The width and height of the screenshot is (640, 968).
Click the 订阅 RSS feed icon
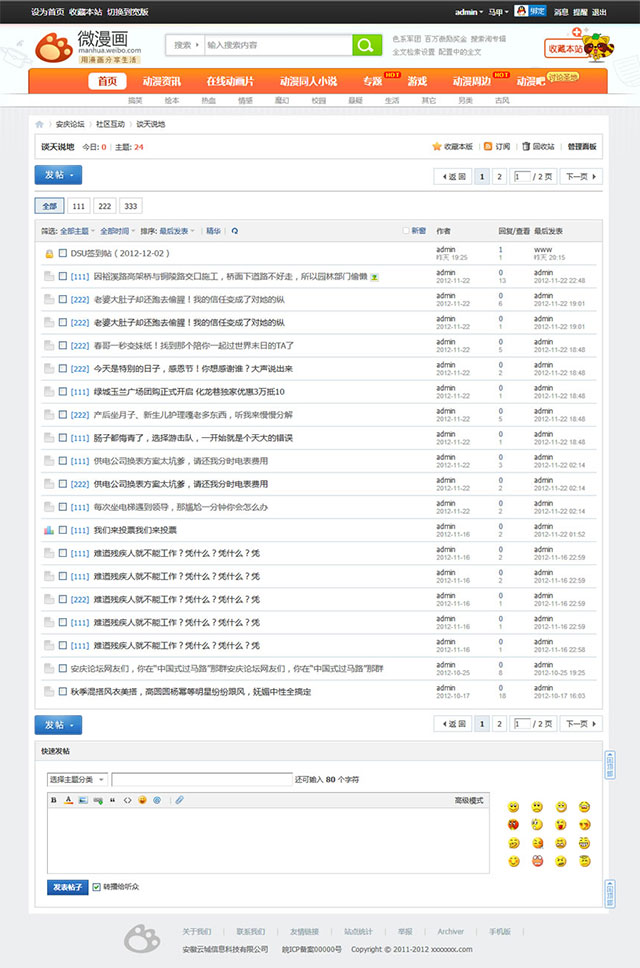(x=488, y=146)
